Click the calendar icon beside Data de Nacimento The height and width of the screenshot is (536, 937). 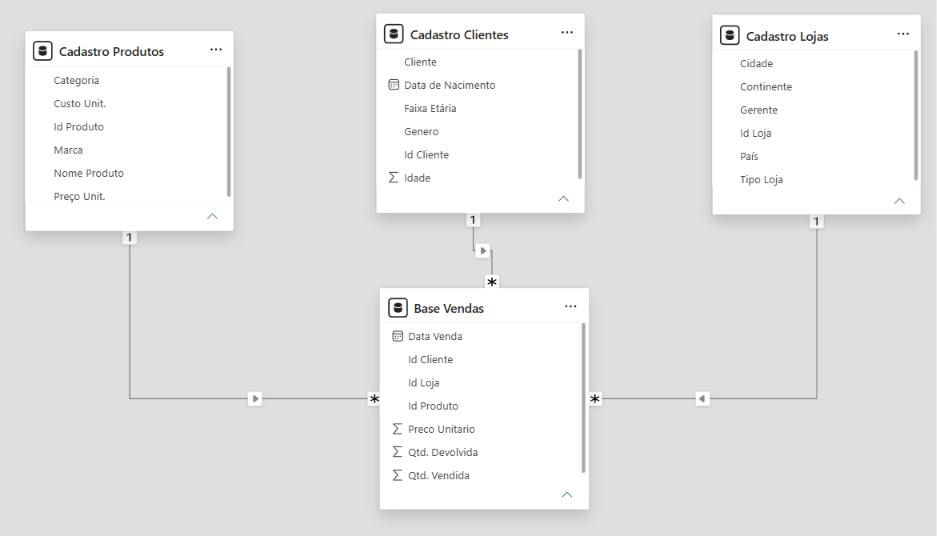point(393,85)
